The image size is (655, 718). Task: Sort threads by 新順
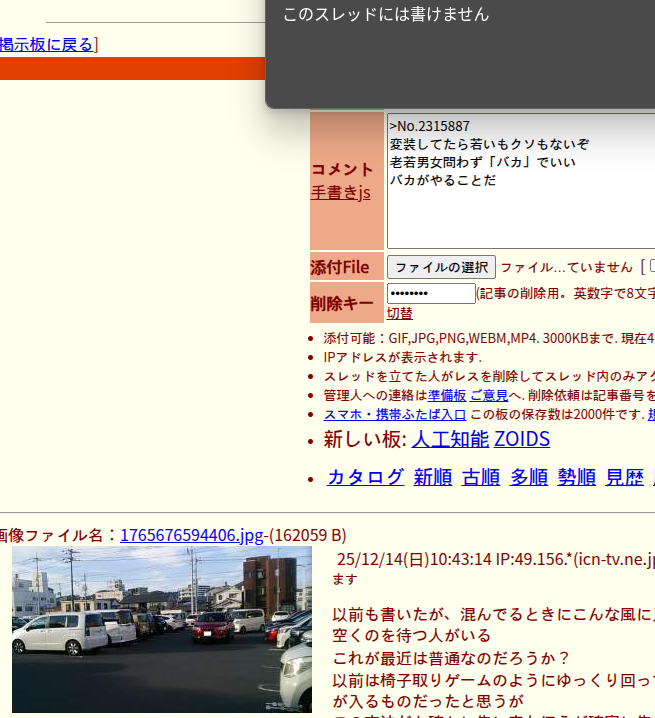coord(432,477)
